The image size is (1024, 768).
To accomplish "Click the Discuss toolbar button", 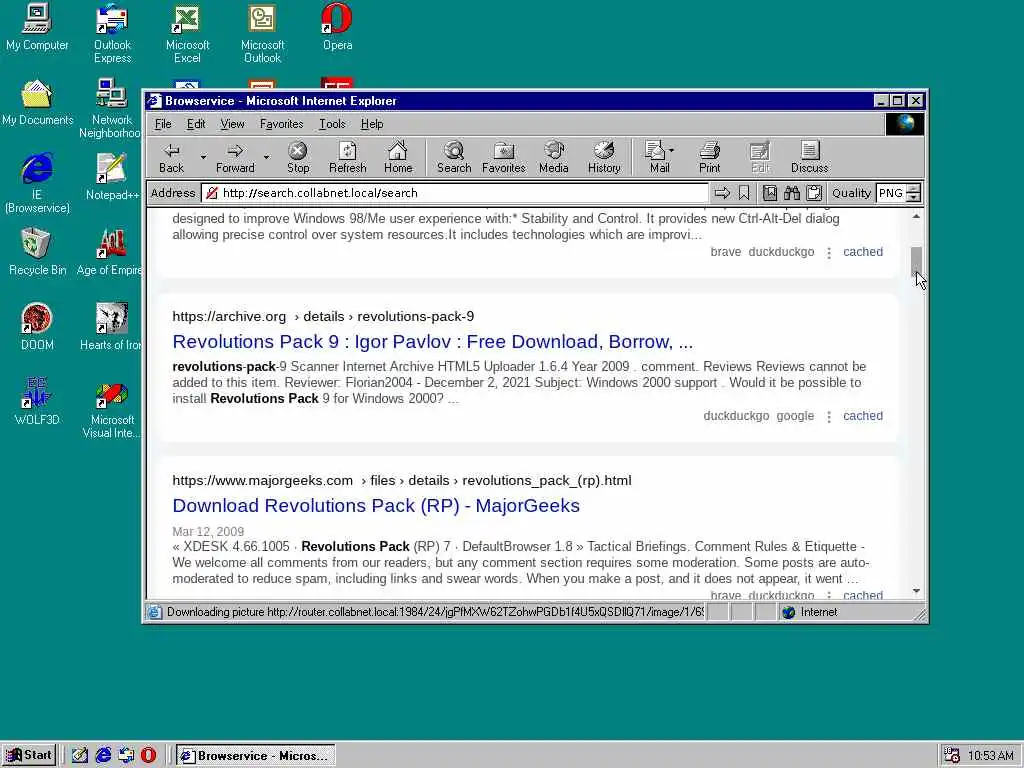I will (809, 157).
